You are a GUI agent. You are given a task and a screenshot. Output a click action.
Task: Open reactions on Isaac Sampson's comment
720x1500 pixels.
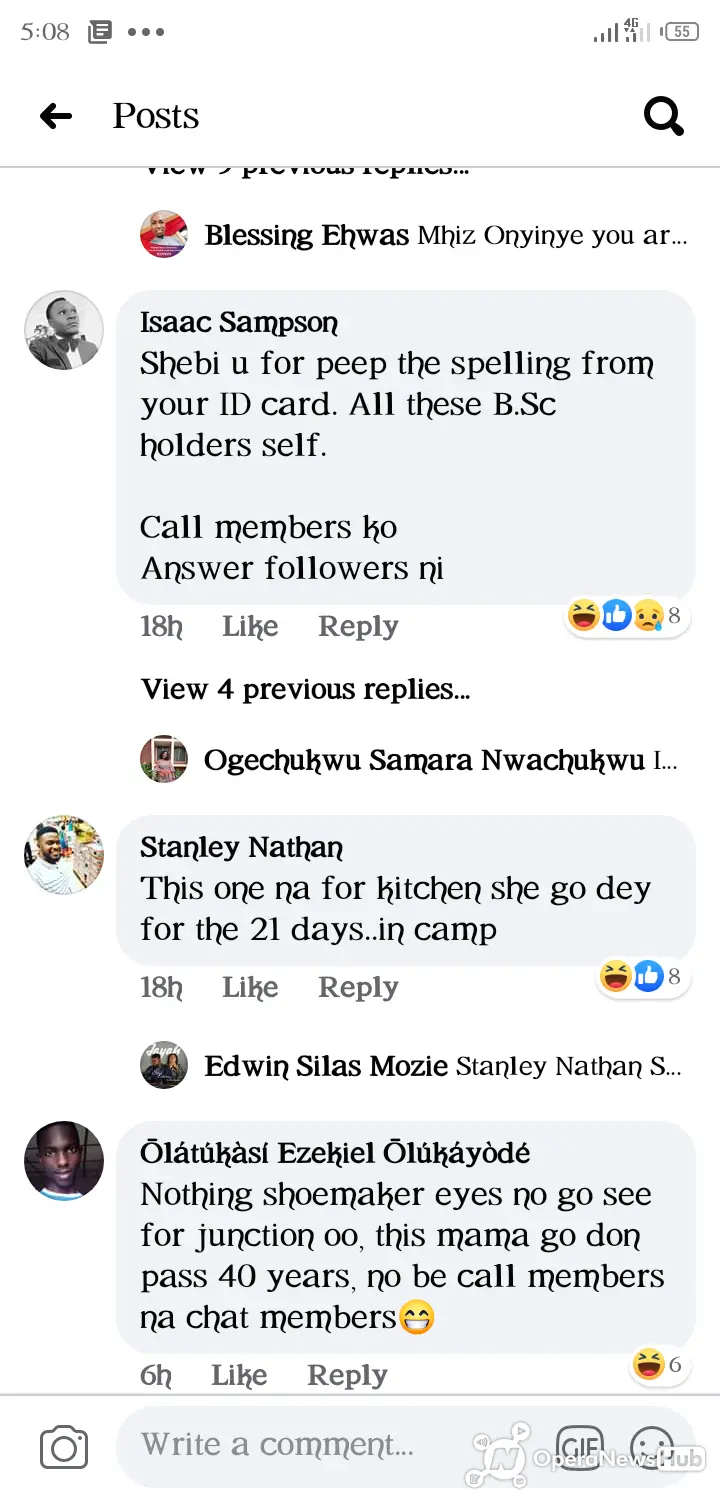tap(628, 616)
